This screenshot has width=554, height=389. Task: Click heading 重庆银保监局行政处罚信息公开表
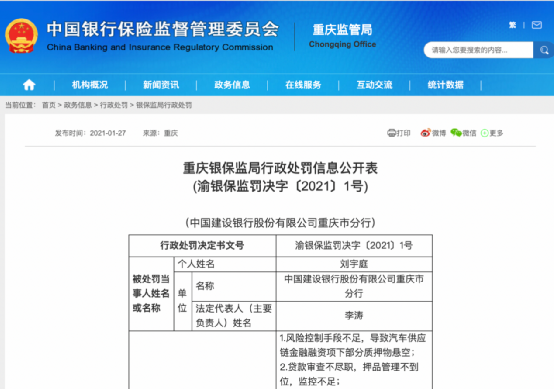coord(281,168)
